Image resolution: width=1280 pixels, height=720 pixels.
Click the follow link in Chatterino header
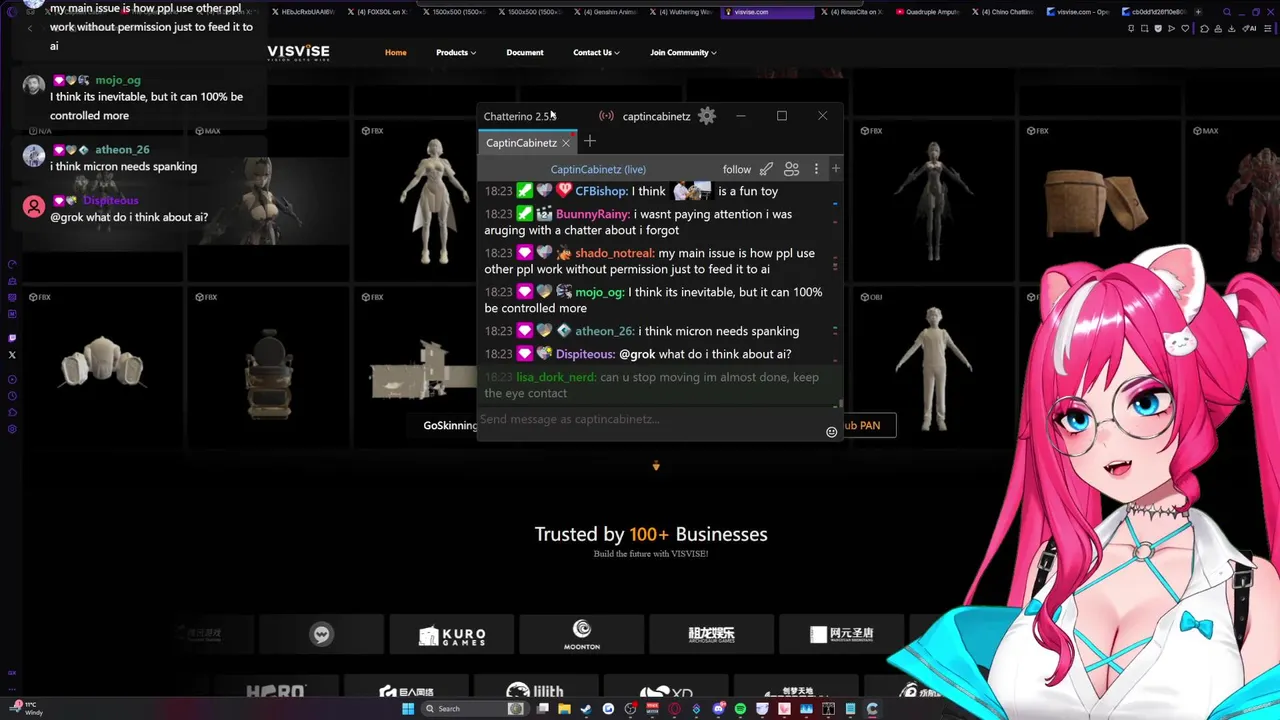pyautogui.click(x=737, y=170)
